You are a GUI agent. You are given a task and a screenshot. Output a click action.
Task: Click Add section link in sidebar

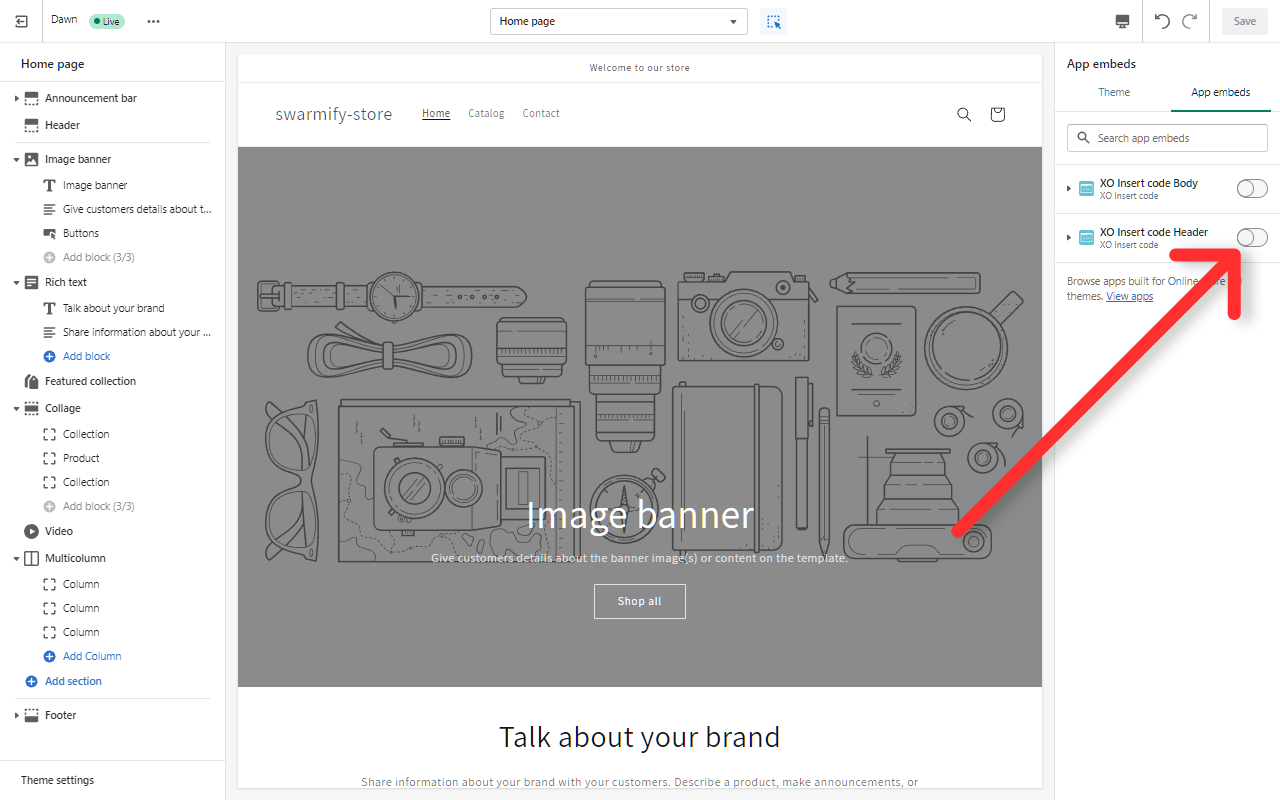point(73,681)
